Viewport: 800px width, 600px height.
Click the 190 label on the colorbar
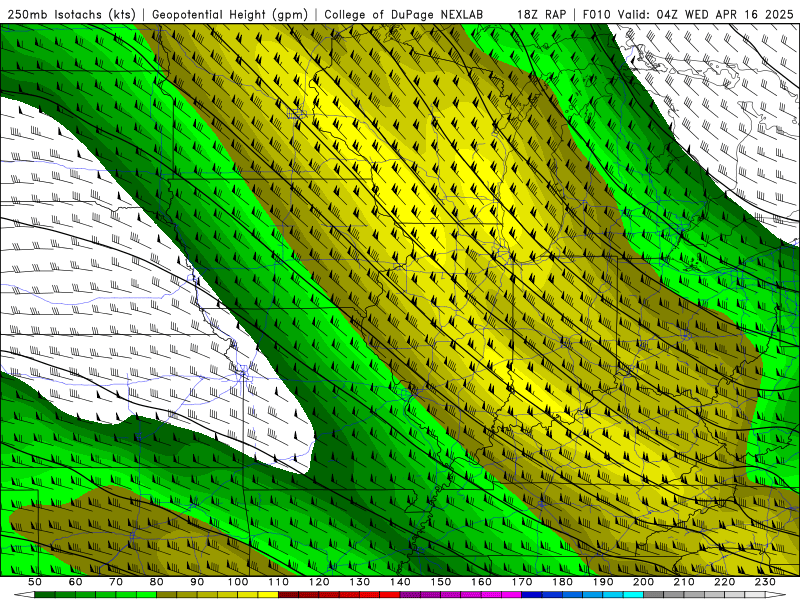603,582
